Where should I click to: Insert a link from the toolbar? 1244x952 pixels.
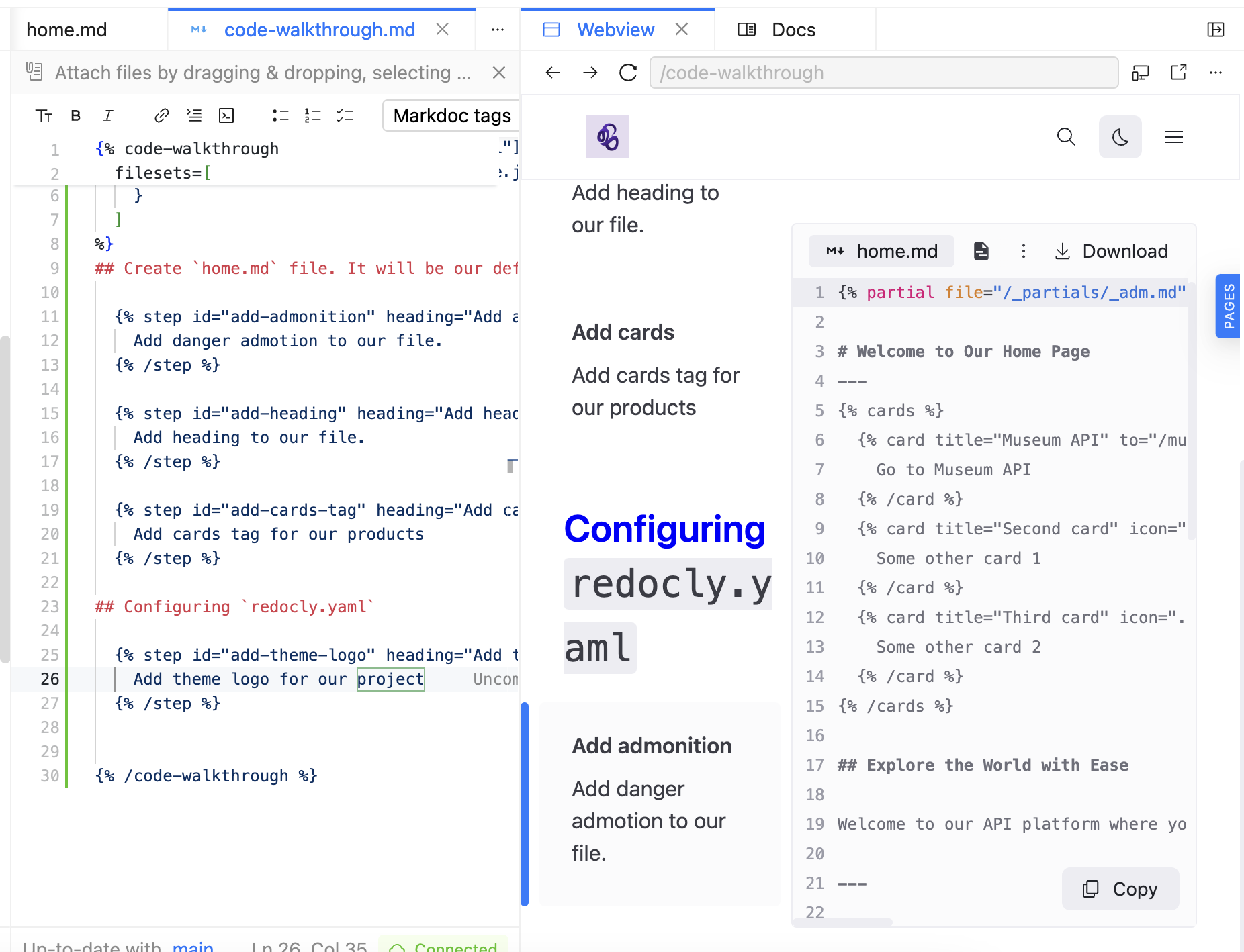(161, 115)
